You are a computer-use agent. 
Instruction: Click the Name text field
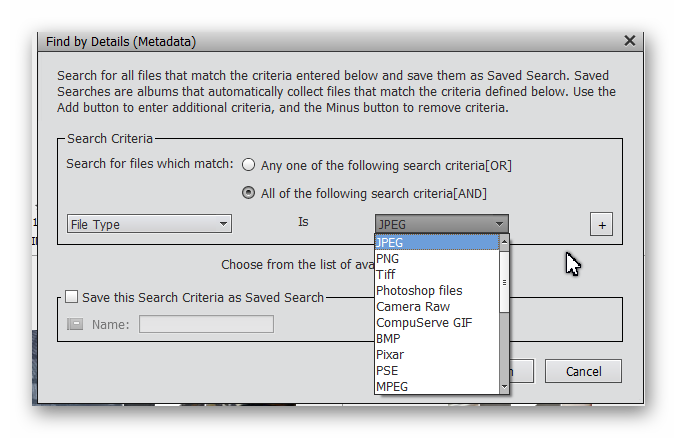point(206,324)
